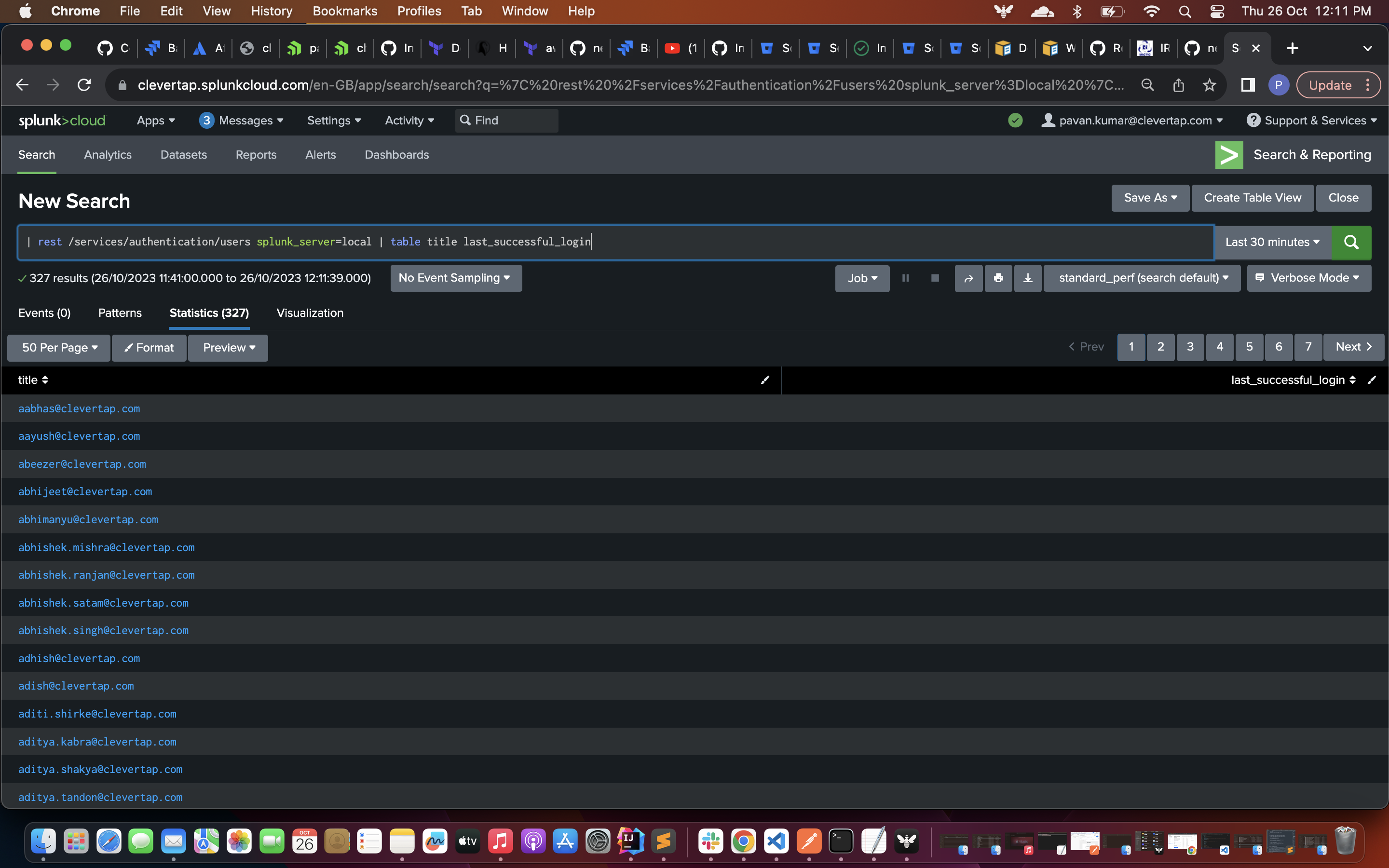This screenshot has width=1389, height=868.
Task: Click Create Table View button
Action: pyautogui.click(x=1252, y=198)
